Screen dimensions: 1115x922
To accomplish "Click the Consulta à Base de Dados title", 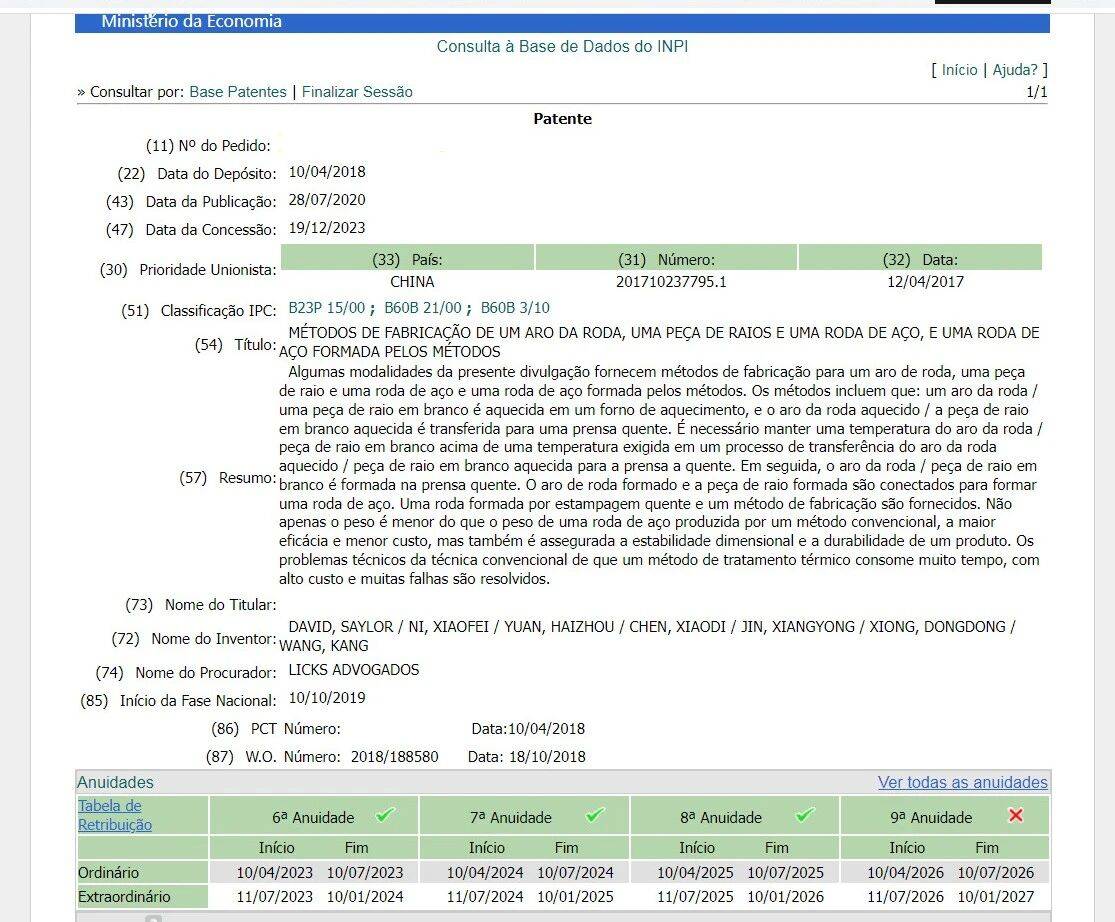I will click(562, 47).
